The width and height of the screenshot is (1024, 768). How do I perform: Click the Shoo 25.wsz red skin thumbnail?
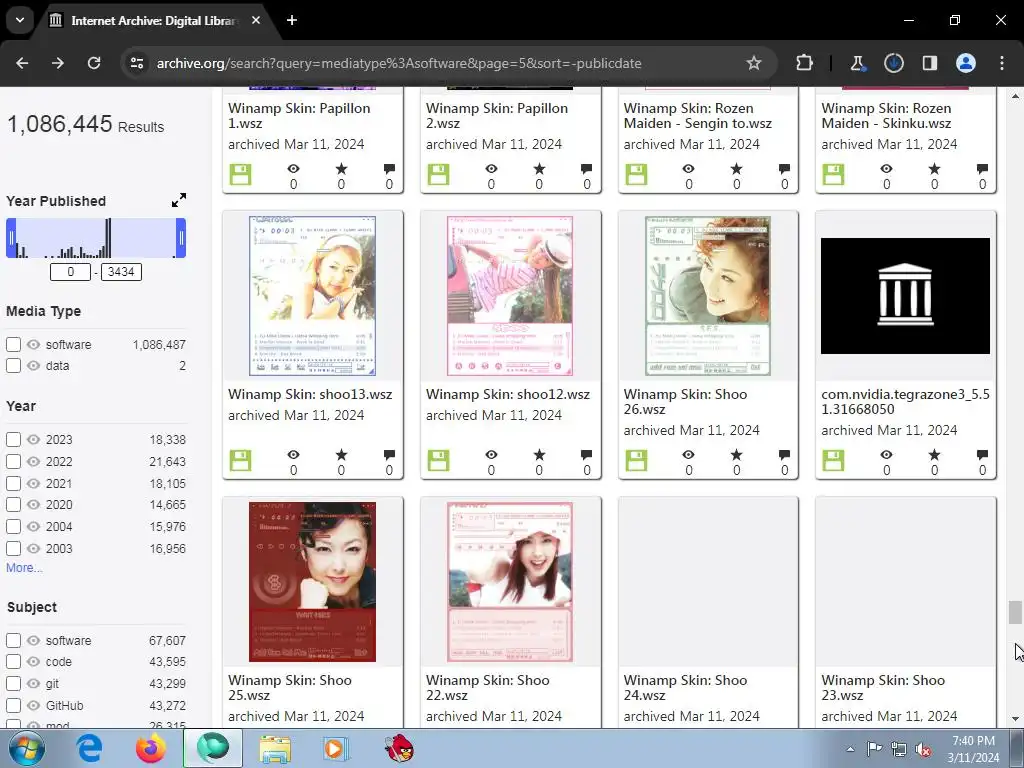pos(312,582)
